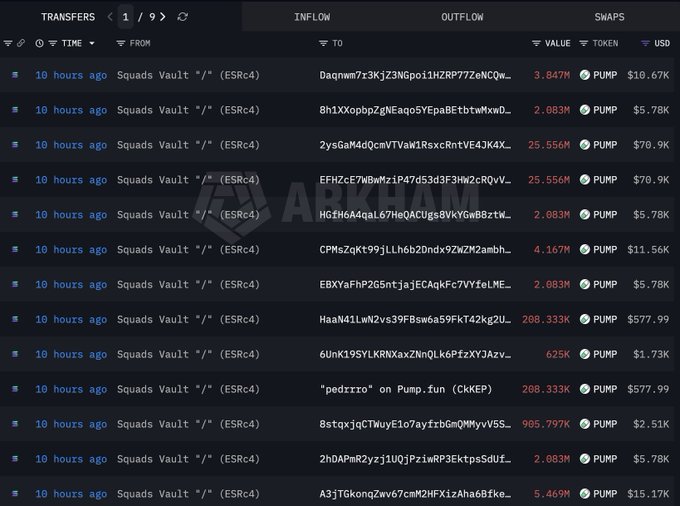Open PUMP token in the $2.51K row
The height and width of the screenshot is (506, 680).
coord(598,424)
